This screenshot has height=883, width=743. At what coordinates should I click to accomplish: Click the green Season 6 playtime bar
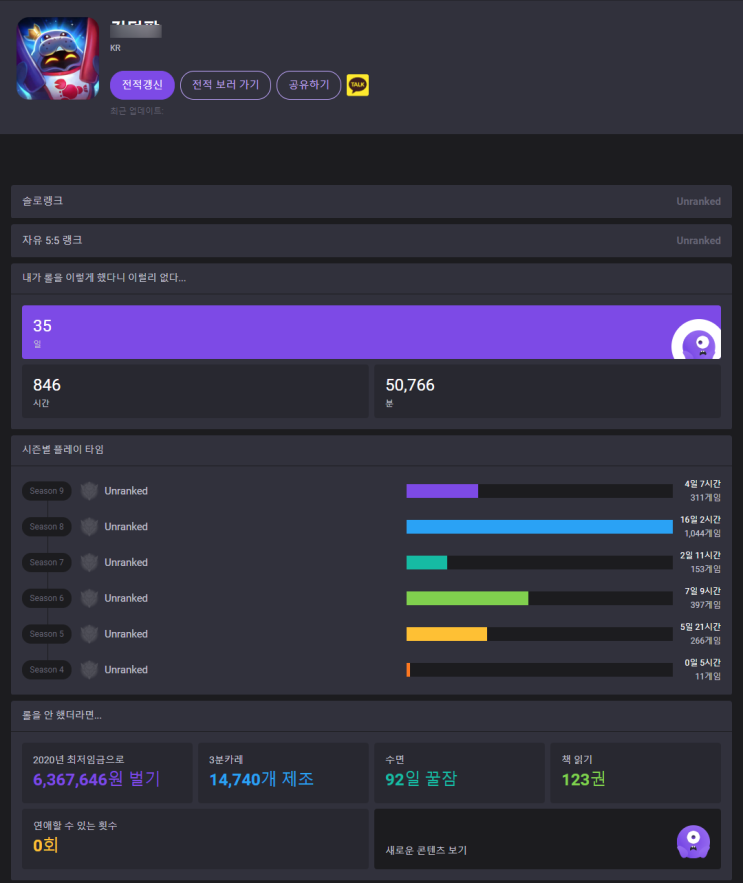pyautogui.click(x=468, y=598)
